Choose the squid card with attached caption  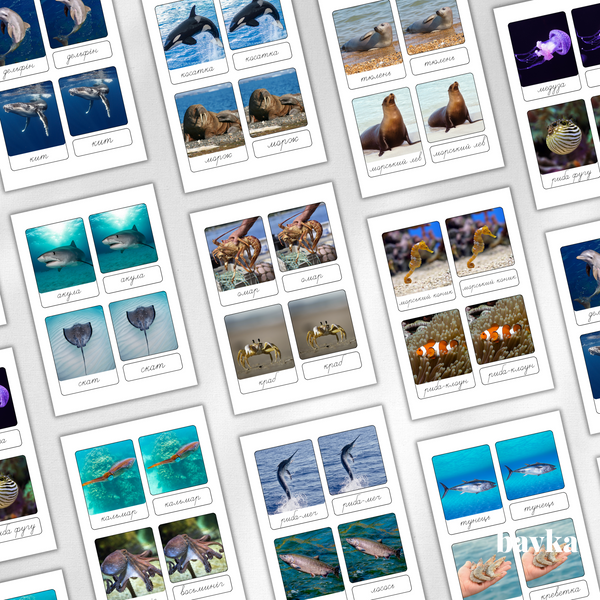click(112, 484)
